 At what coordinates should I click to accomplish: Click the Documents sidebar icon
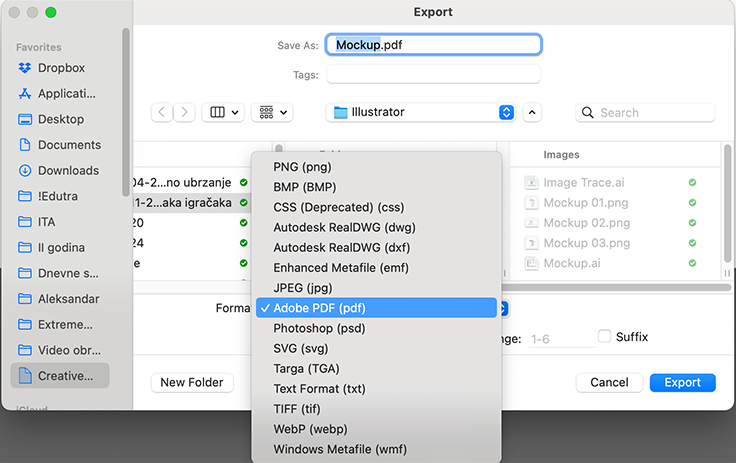click(25, 145)
